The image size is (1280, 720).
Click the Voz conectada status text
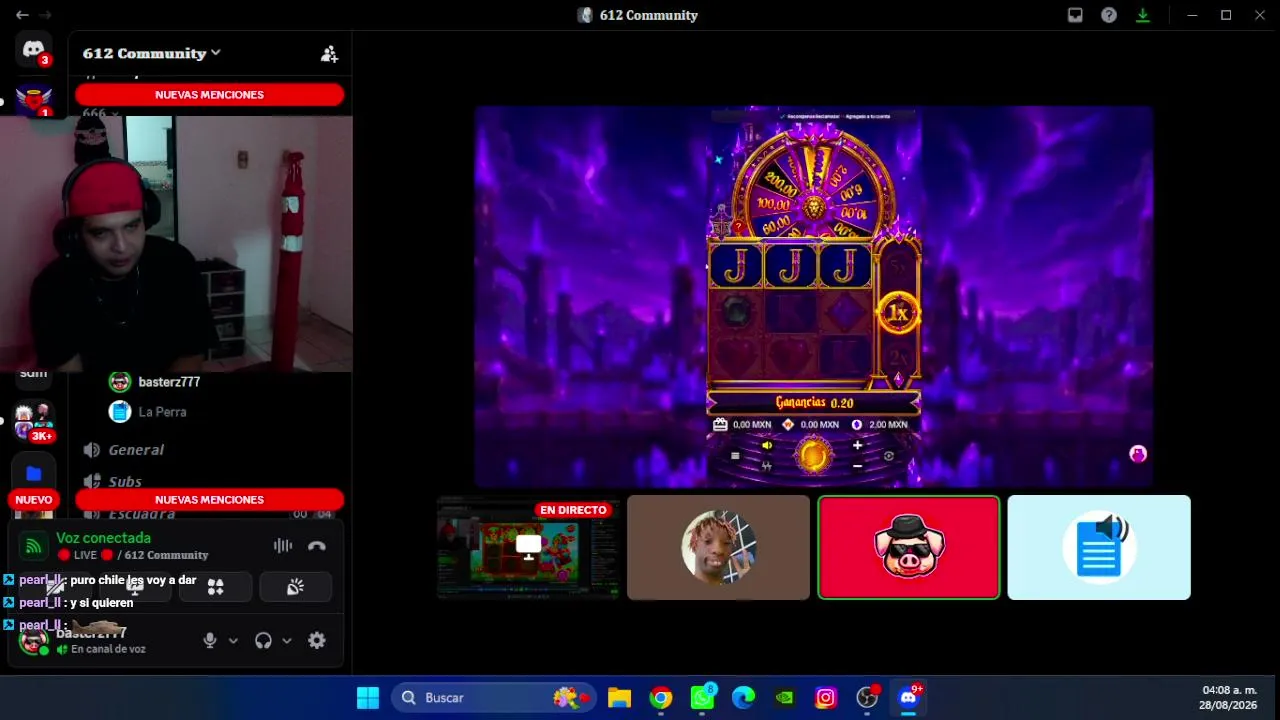[x=103, y=538]
